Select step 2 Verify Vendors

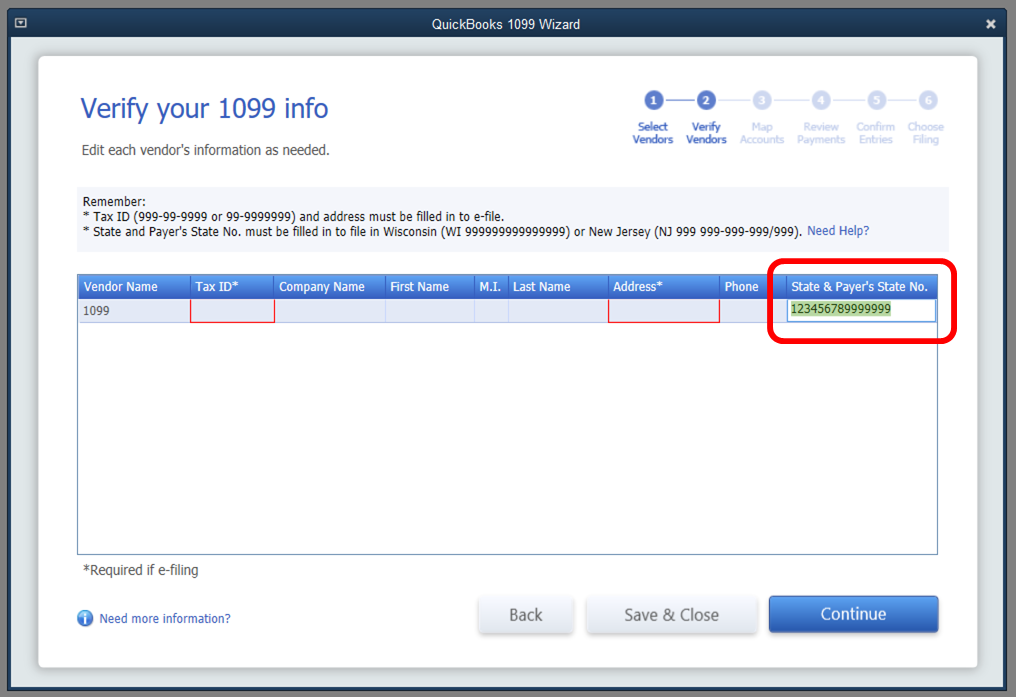(x=706, y=118)
